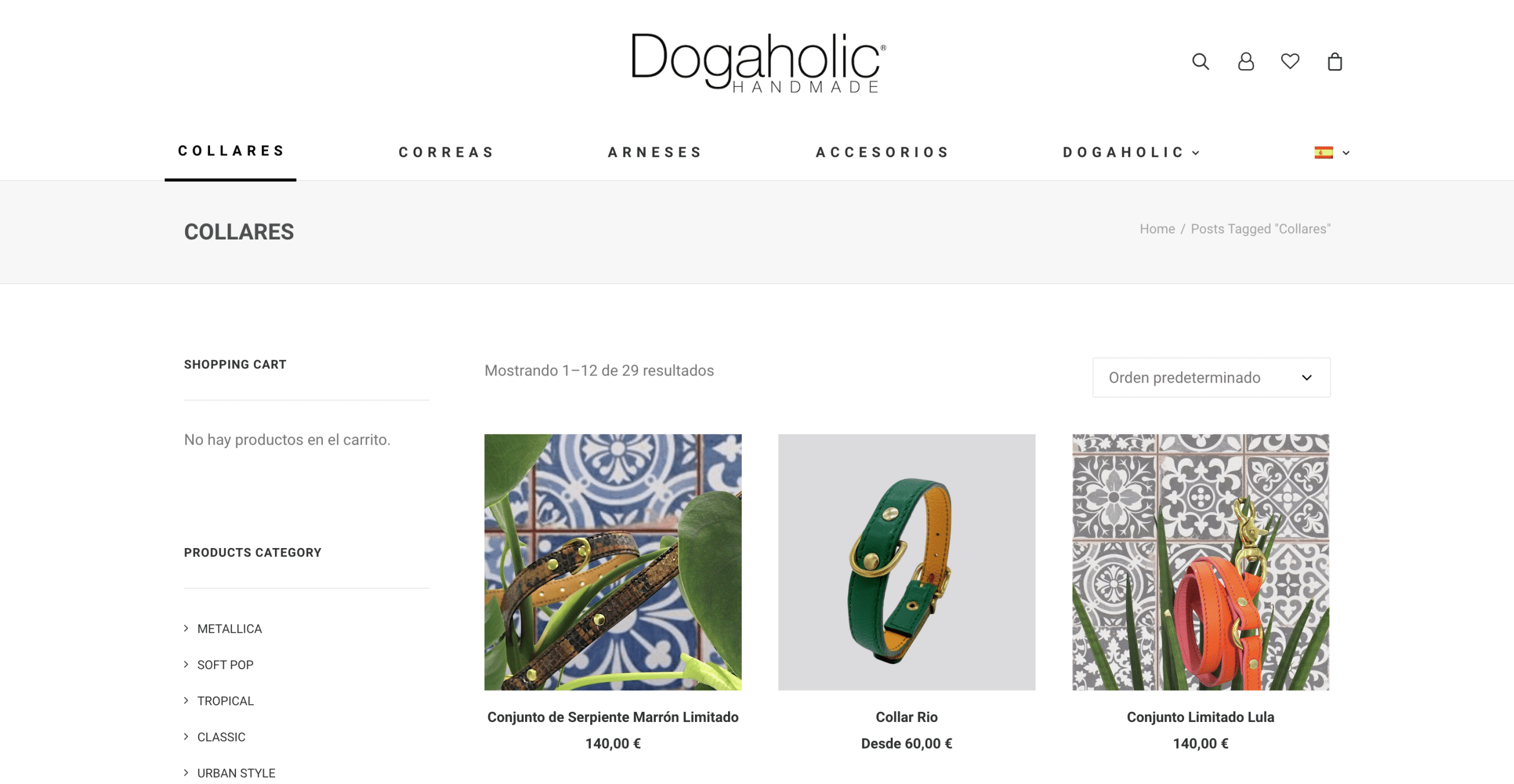The image size is (1514, 784).
Task: Open Conjunto Limitado Lula product title
Action: [x=1200, y=717]
